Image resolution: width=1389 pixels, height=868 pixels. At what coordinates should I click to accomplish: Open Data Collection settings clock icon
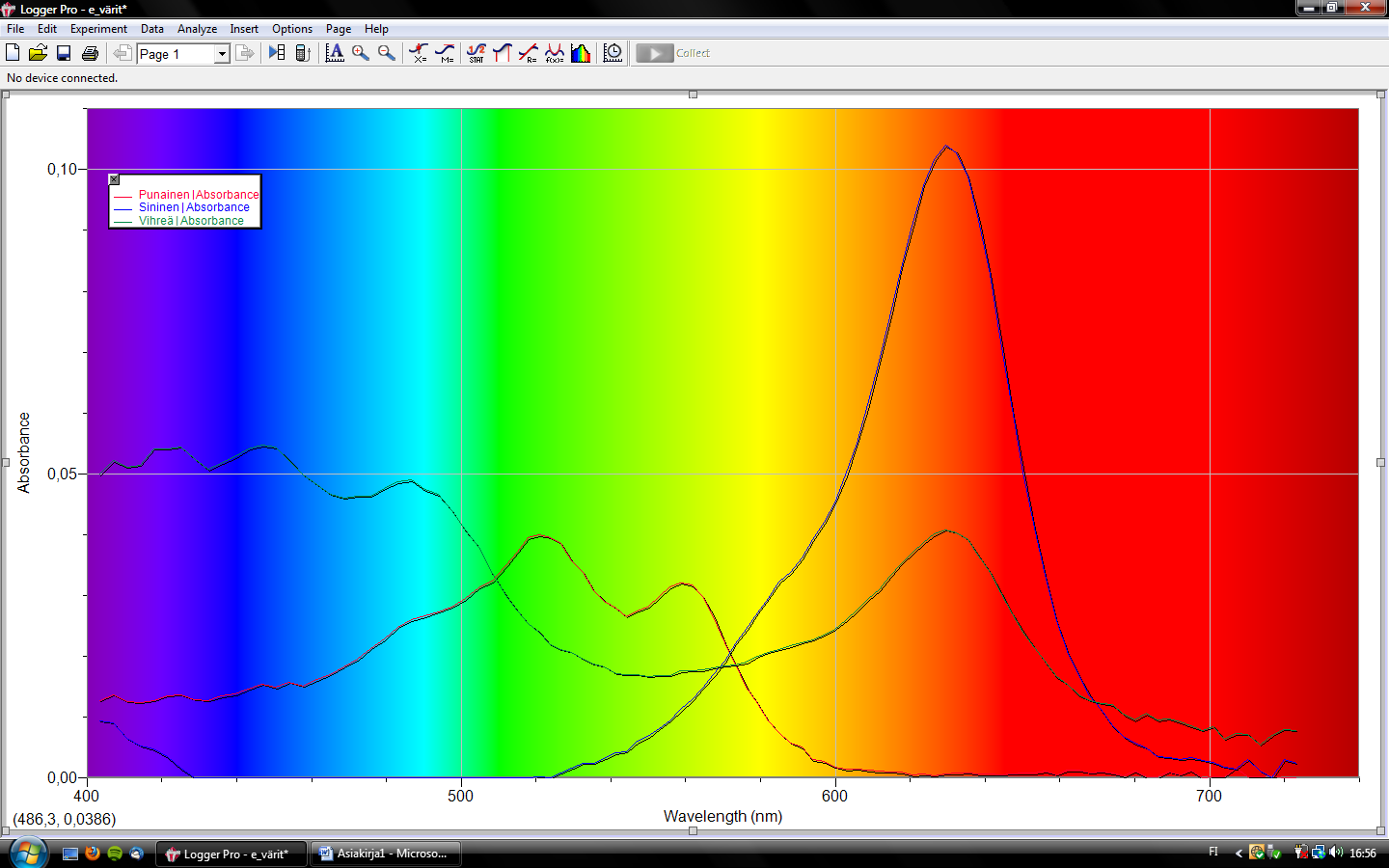tap(613, 53)
